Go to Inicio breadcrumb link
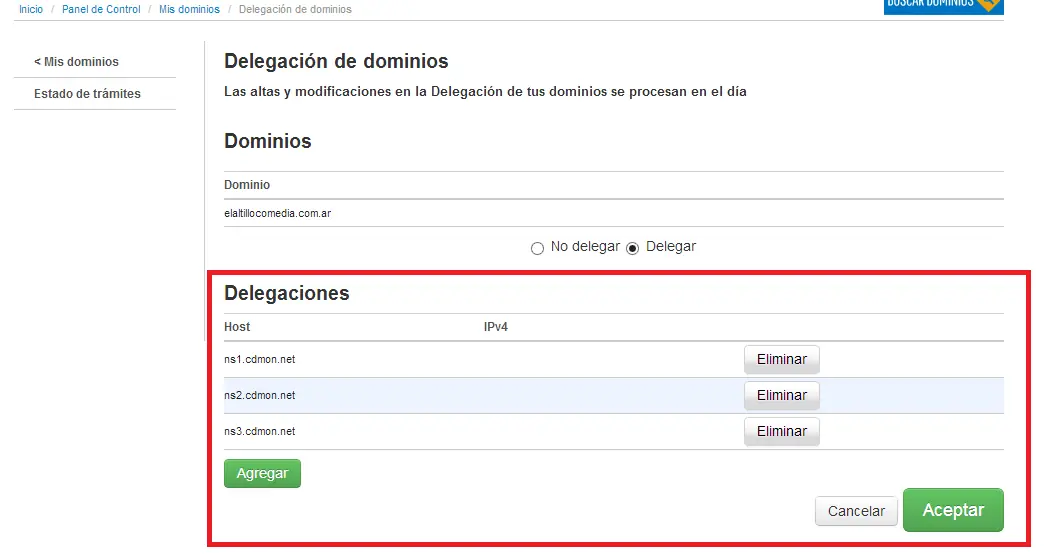The width and height of the screenshot is (1049, 556). tap(31, 9)
